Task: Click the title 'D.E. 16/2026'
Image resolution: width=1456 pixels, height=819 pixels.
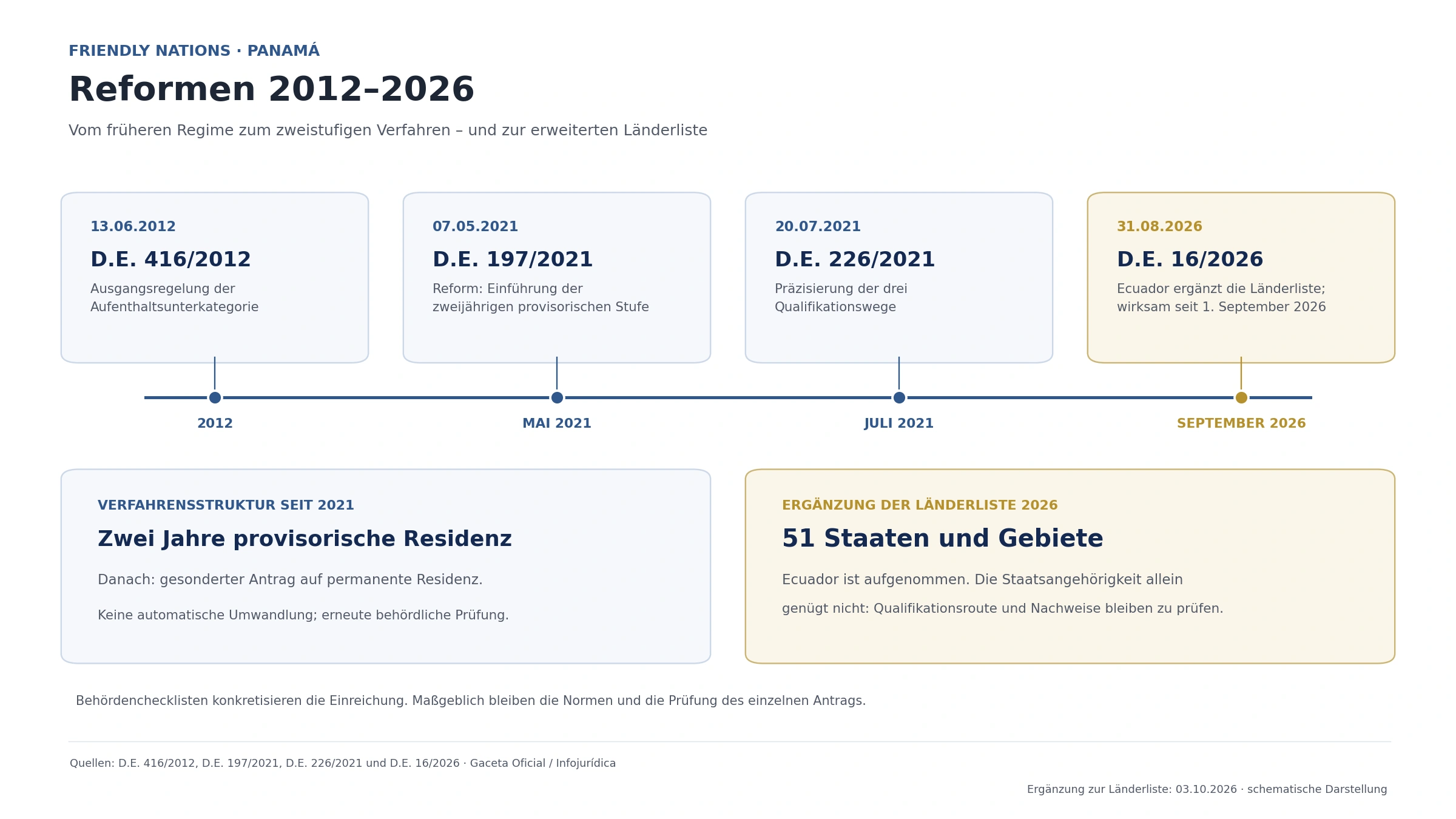Action: pyautogui.click(x=1190, y=260)
